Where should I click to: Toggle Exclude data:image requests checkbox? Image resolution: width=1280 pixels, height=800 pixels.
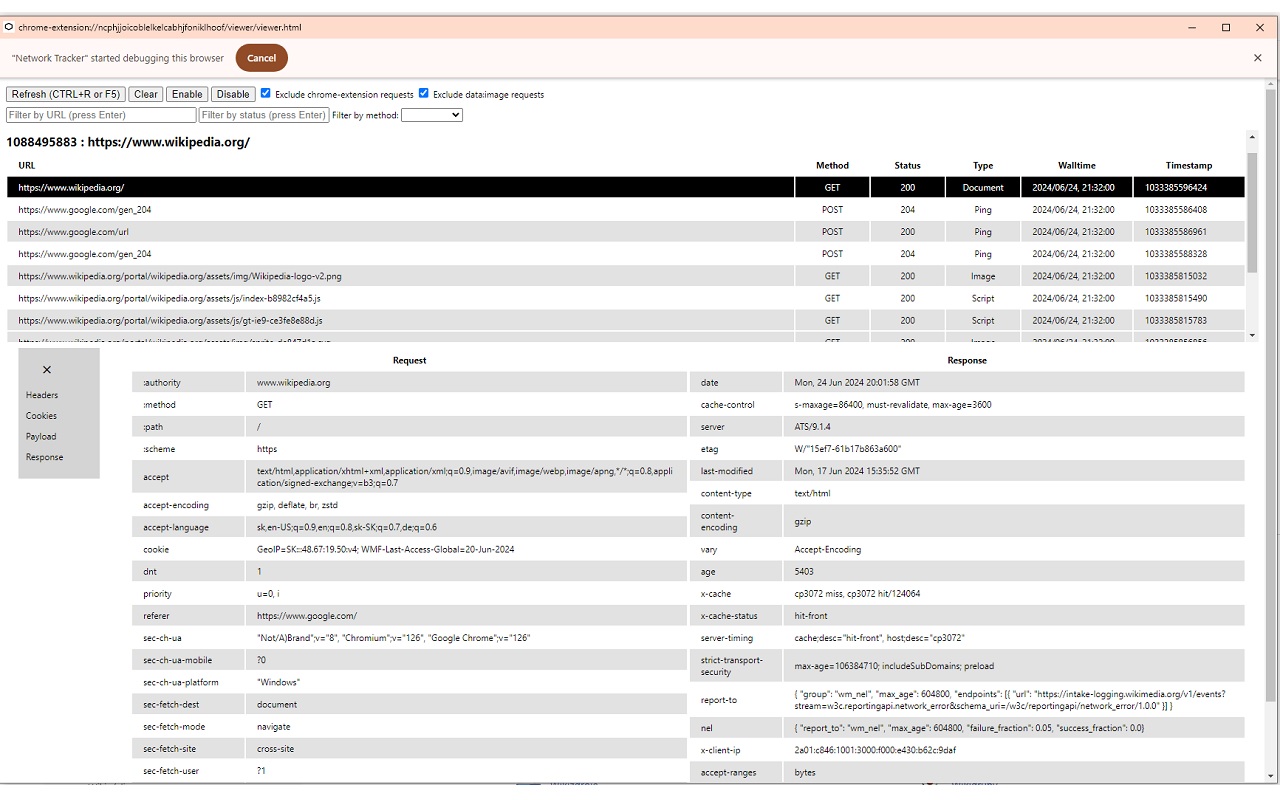click(x=424, y=93)
